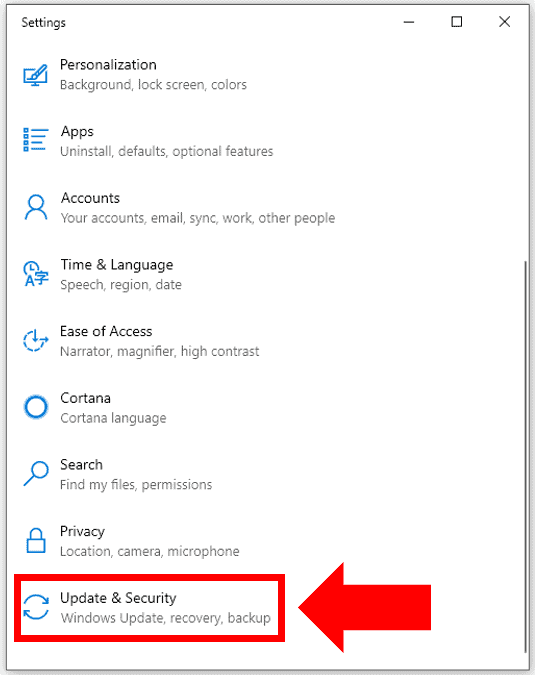Click "Uninstall, defaults, optional features" description
This screenshot has width=535, height=675.
point(167,152)
